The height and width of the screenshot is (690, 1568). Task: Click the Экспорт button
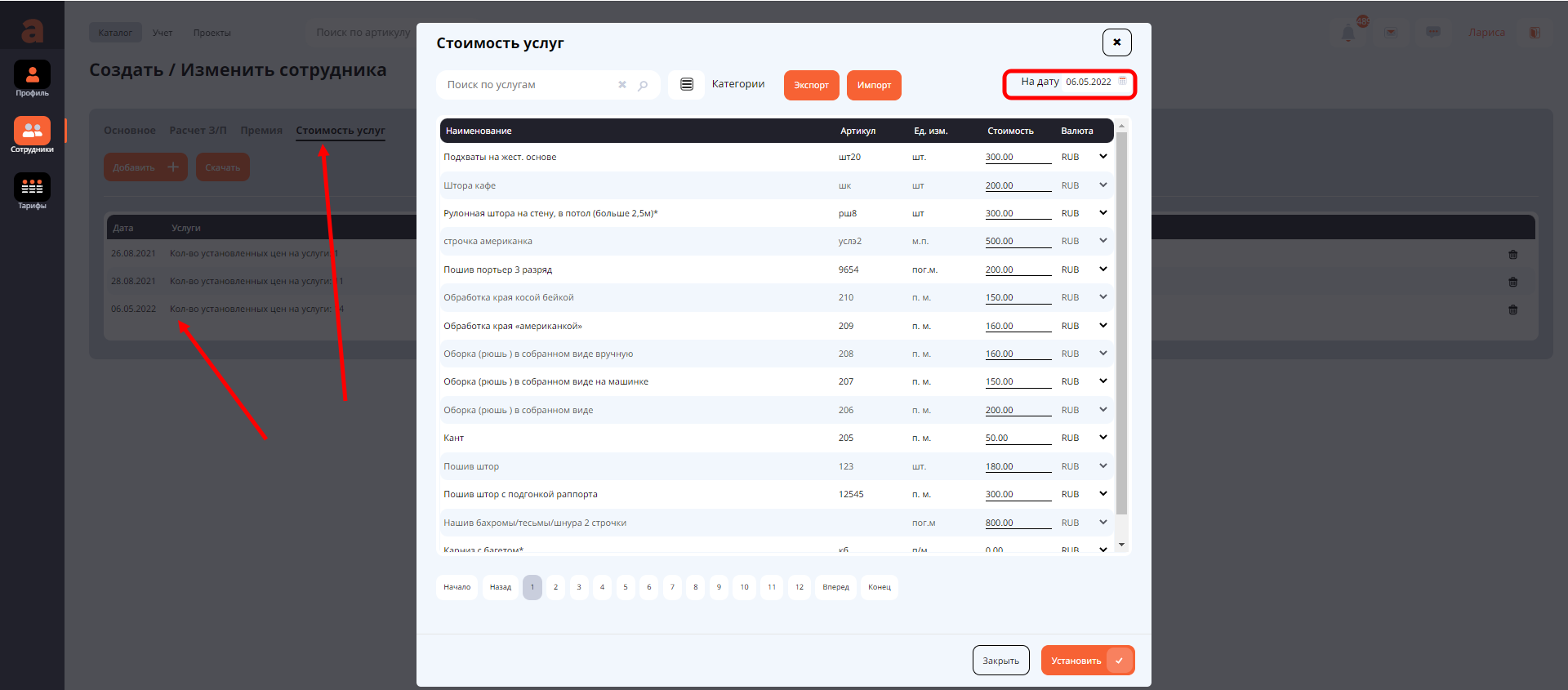pyautogui.click(x=811, y=85)
